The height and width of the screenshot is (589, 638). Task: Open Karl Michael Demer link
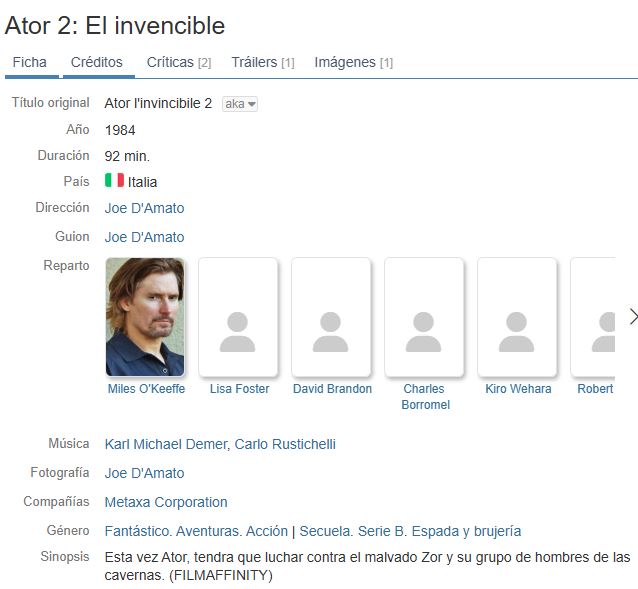pyautogui.click(x=167, y=444)
